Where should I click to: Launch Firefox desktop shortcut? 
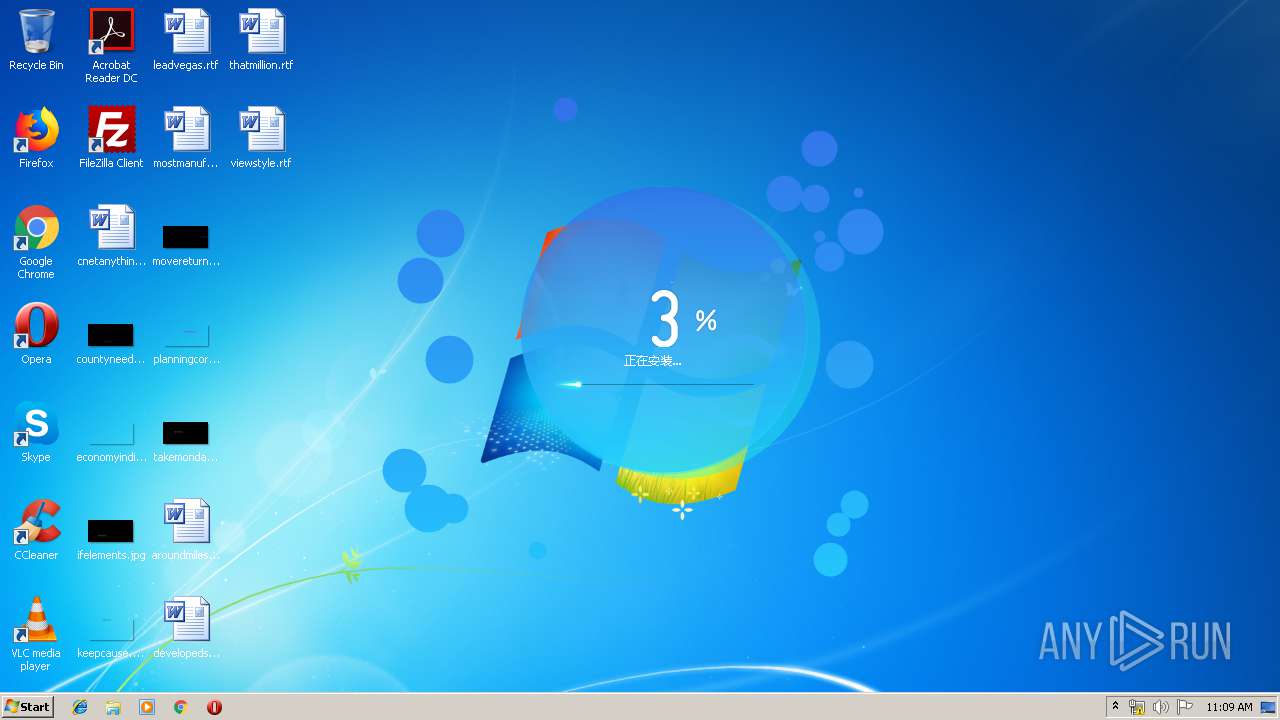coord(36,138)
